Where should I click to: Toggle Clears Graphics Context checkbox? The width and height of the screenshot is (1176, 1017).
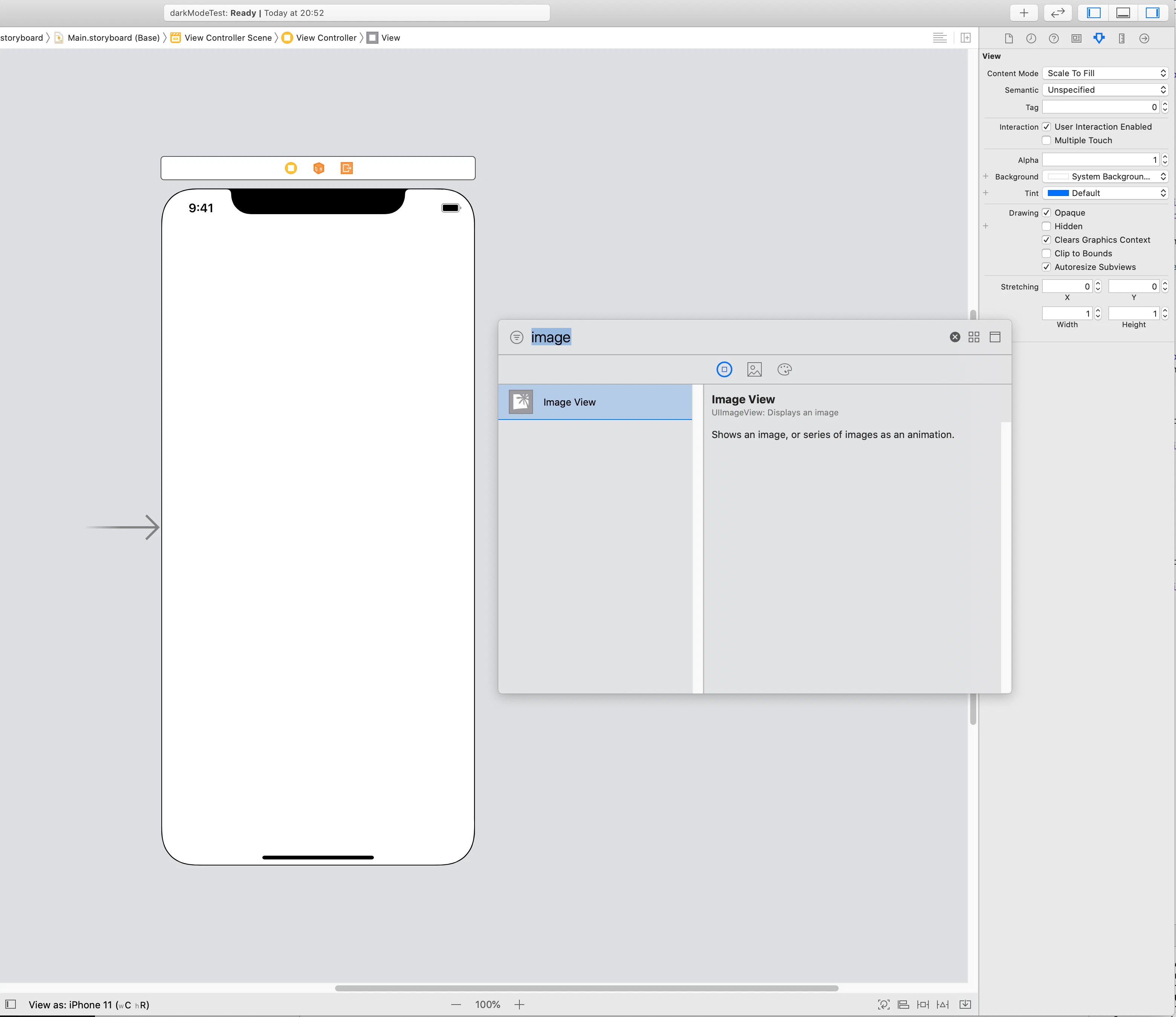point(1047,239)
